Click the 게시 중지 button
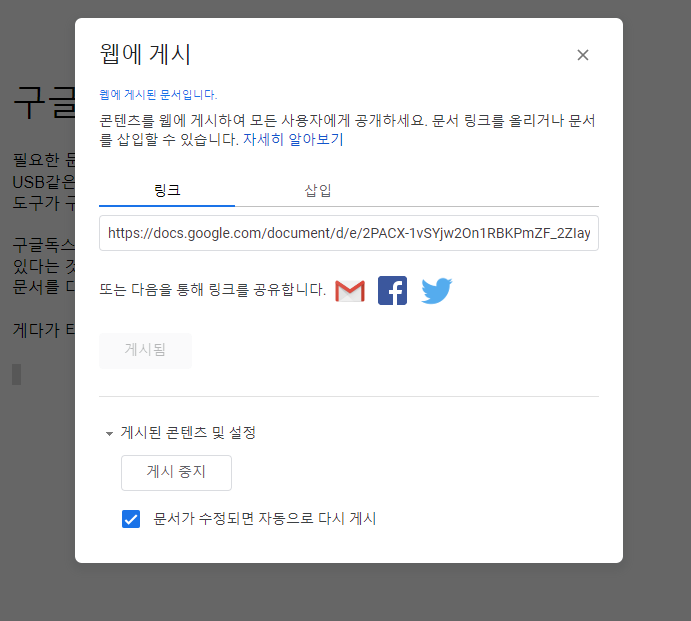Viewport: 691px width, 621px height. [x=176, y=472]
